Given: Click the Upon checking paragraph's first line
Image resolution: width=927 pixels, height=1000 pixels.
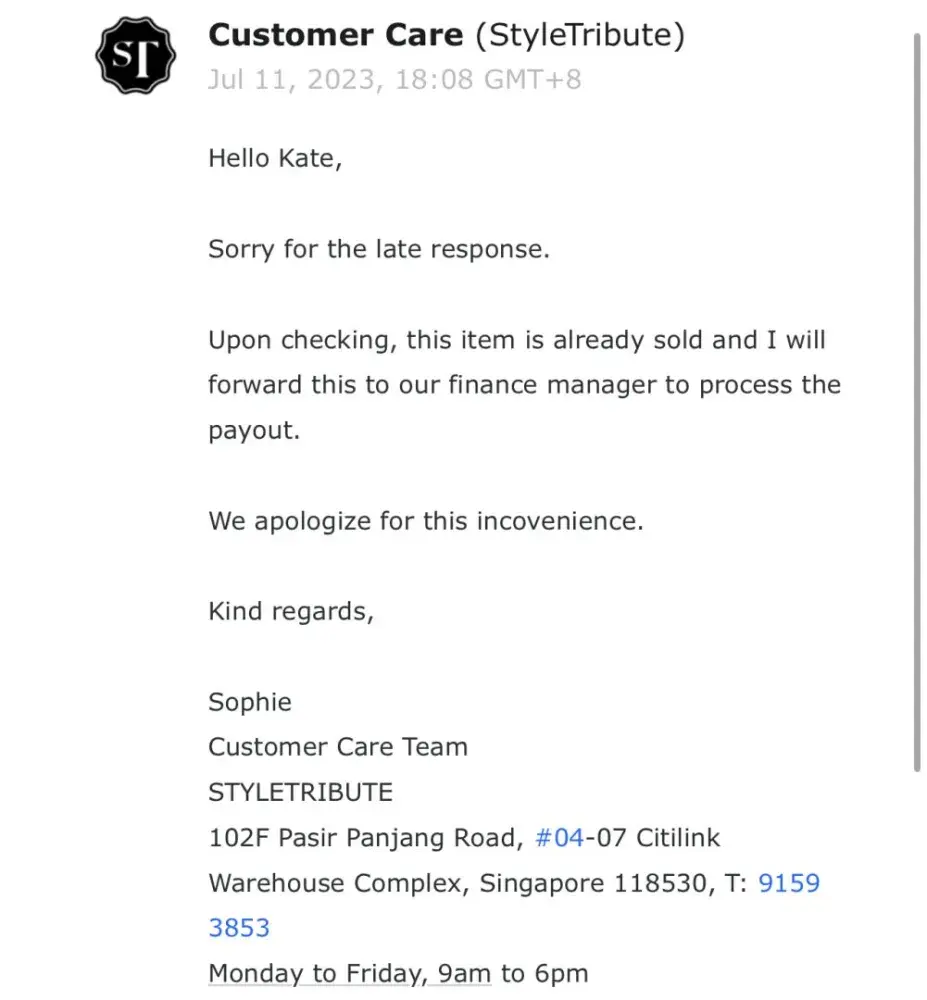Looking at the screenshot, I should [517, 340].
